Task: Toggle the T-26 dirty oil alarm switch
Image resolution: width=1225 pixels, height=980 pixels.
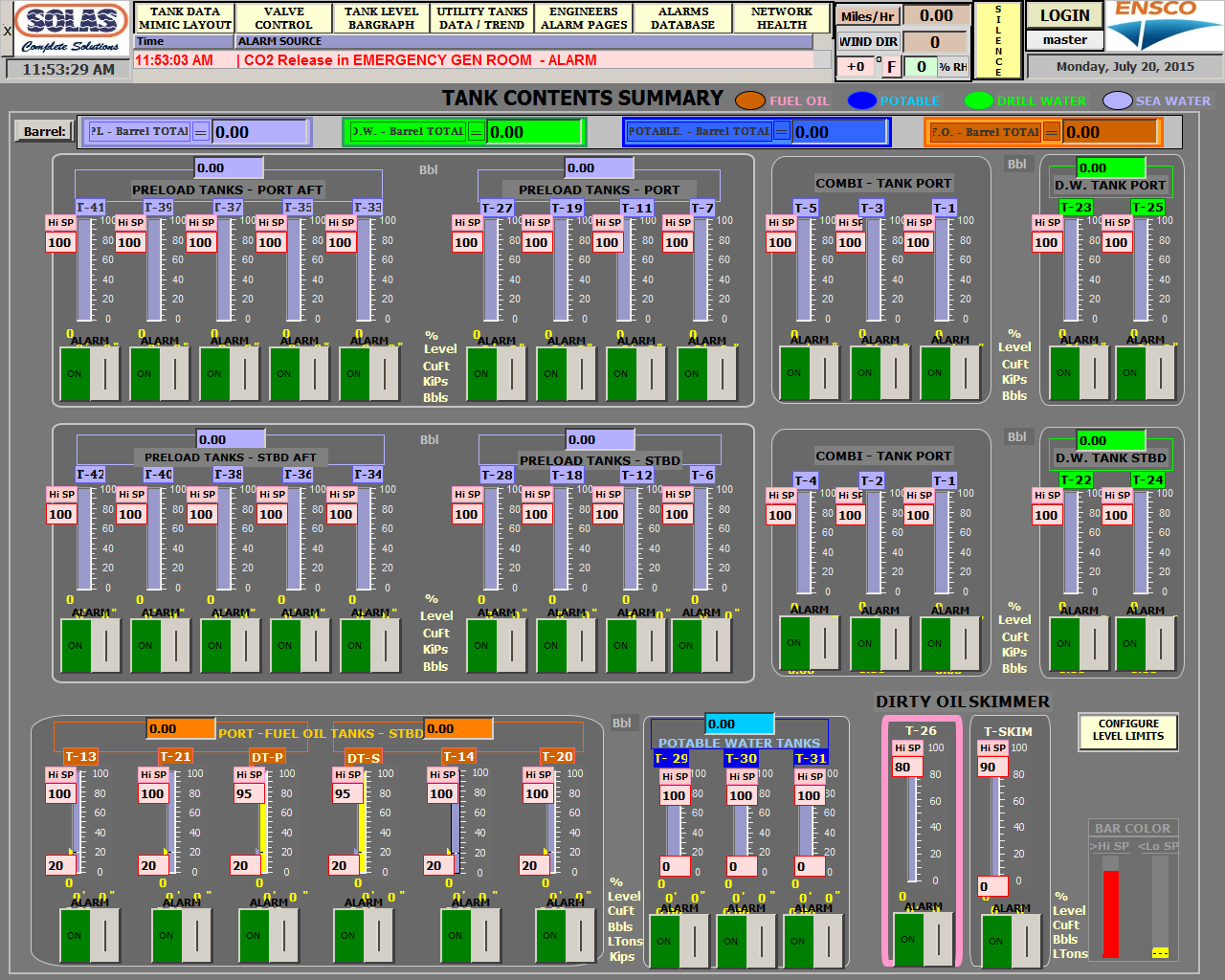Action: [923, 939]
